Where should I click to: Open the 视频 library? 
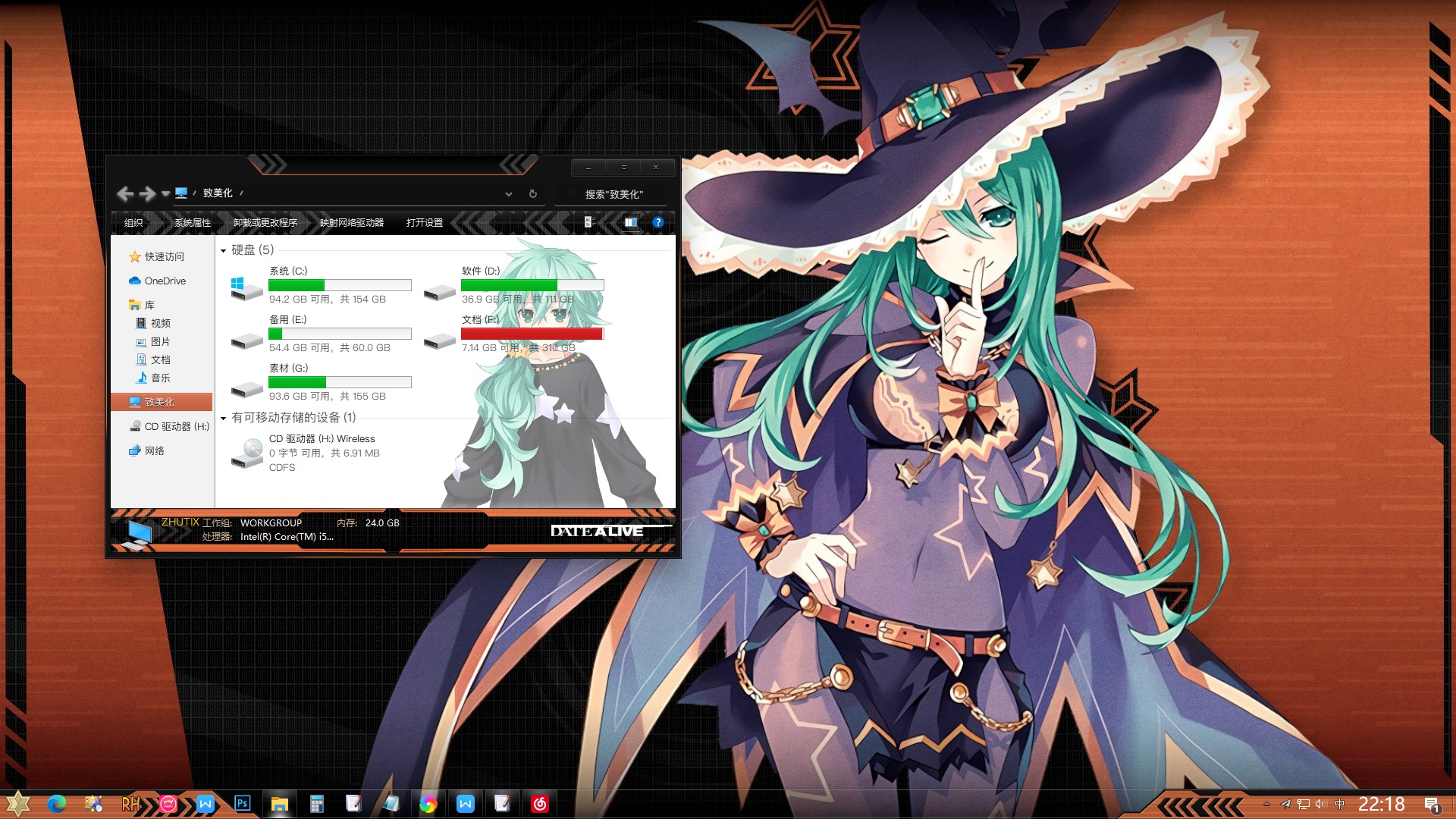pos(153,323)
